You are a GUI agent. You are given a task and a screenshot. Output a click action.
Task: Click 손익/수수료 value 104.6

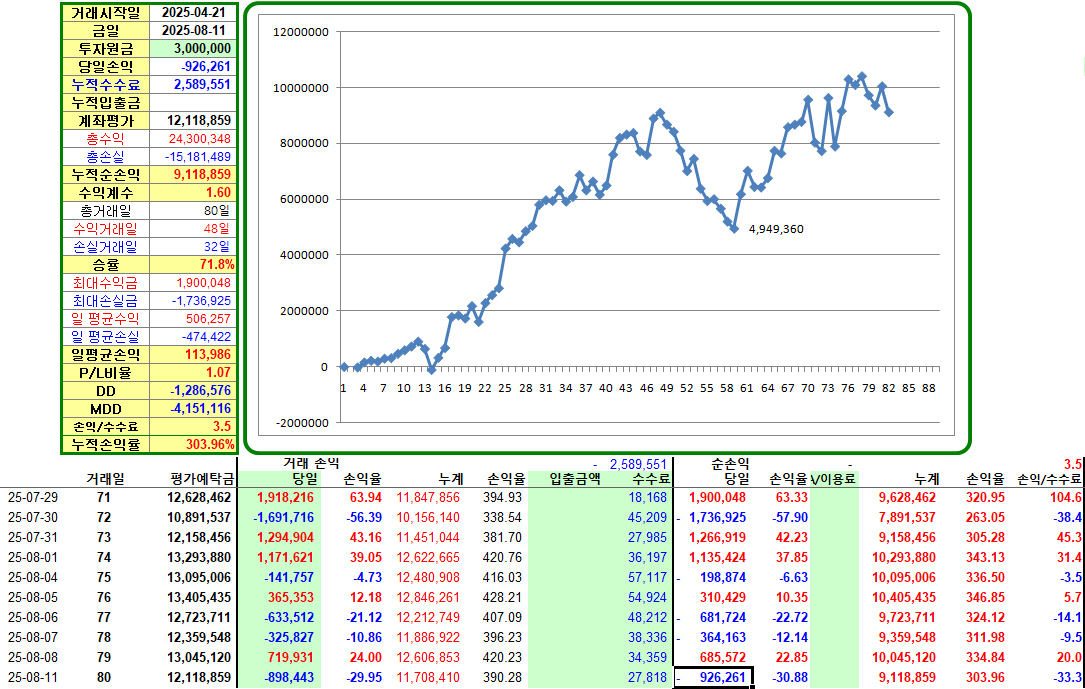[1066, 497]
